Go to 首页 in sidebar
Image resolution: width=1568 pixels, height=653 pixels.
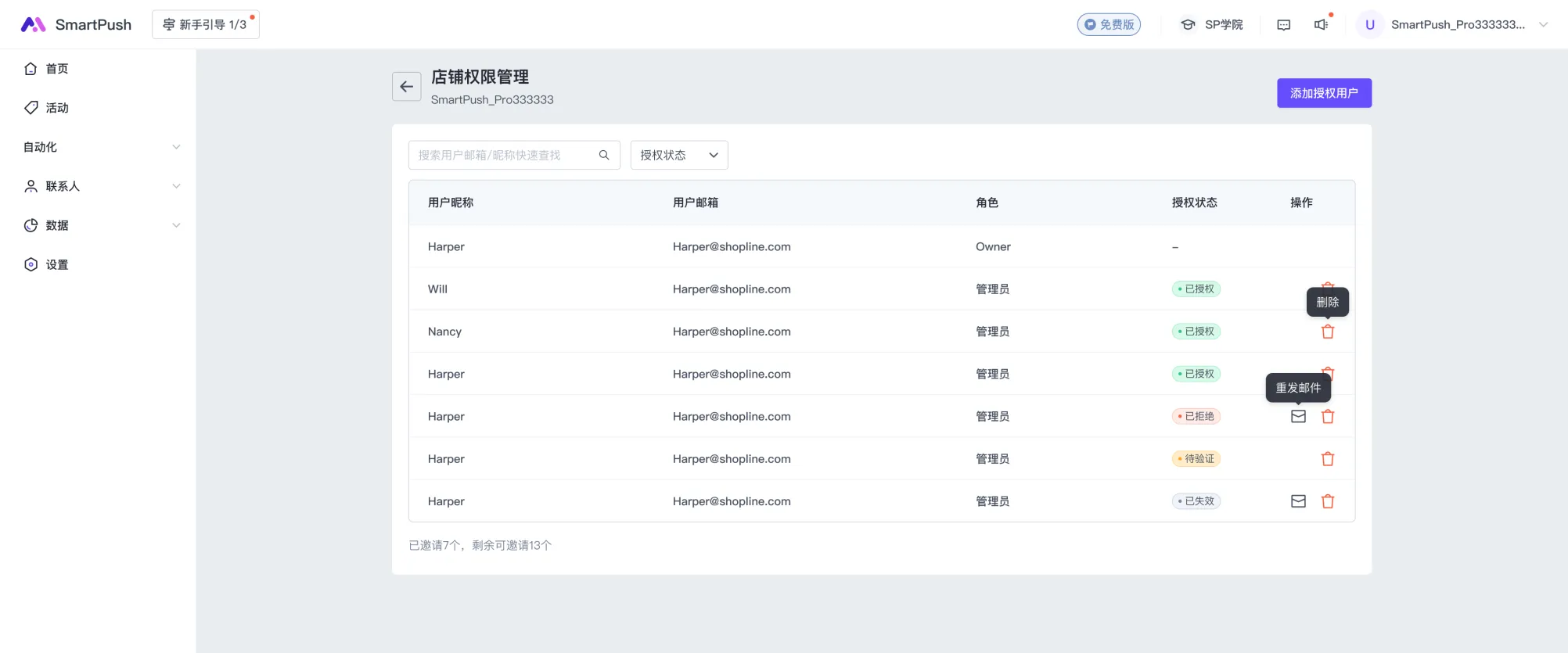point(56,69)
